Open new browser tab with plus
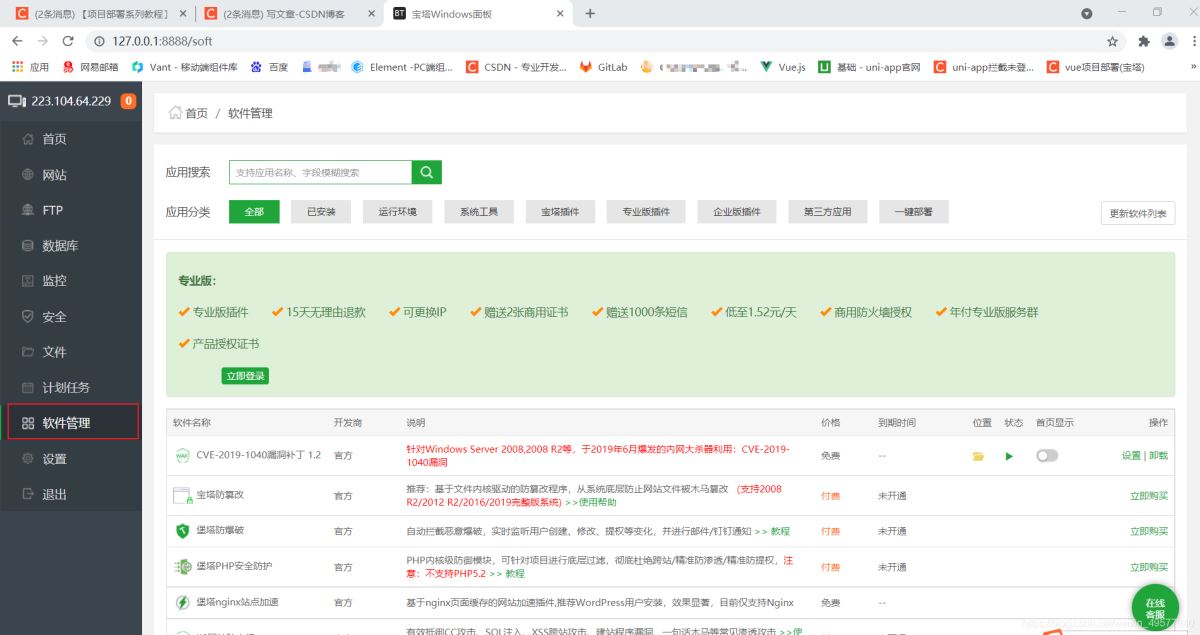This screenshot has height=635, width=1200. [590, 13]
